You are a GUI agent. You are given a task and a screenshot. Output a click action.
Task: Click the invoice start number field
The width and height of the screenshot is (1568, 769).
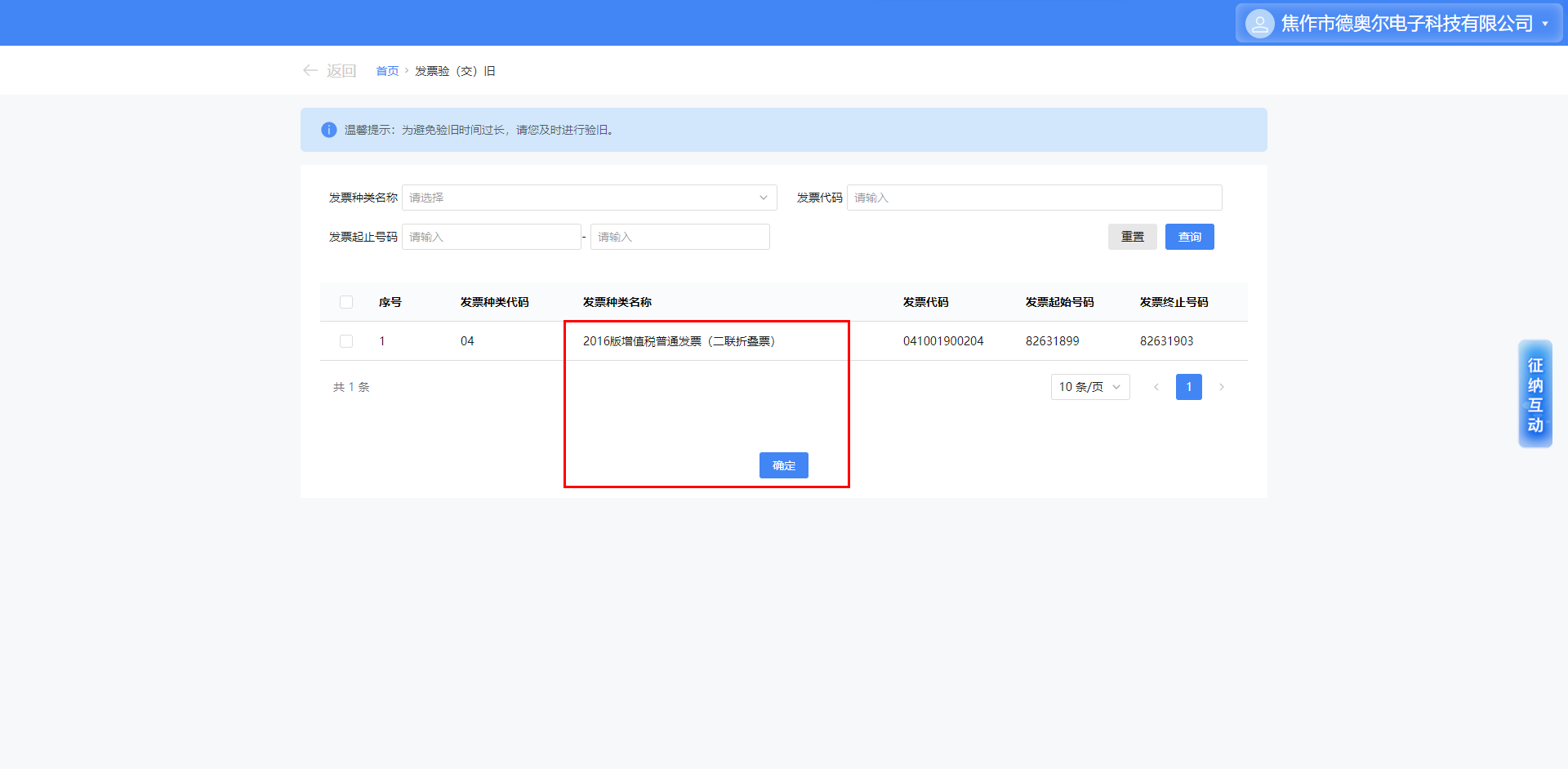[x=491, y=237]
